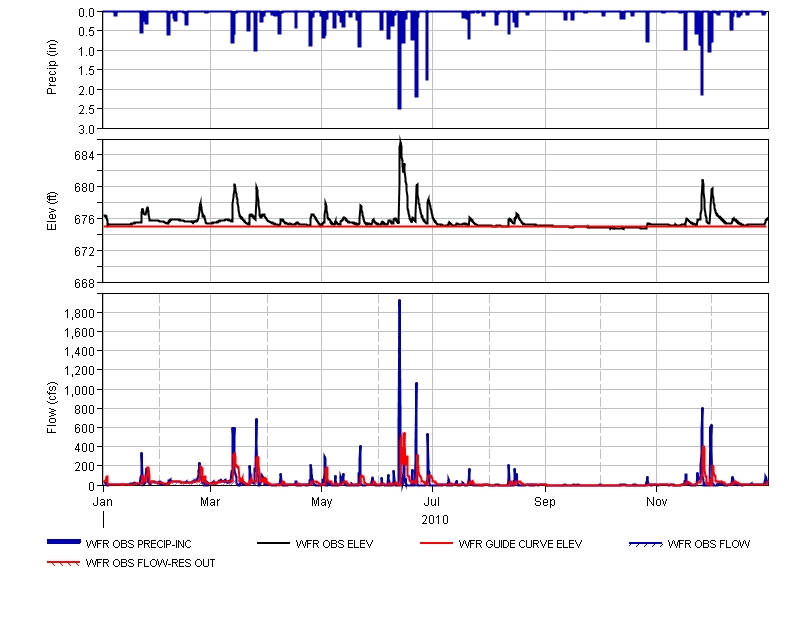Click the 2.5 precipitation tick label
The width and height of the screenshot is (800, 627).
86,110
